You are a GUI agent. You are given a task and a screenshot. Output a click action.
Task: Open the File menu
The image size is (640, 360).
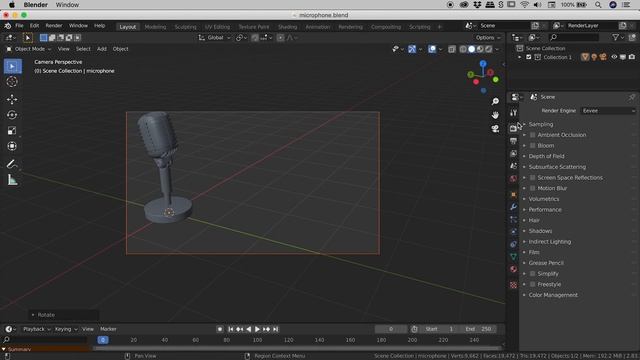pos(19,26)
